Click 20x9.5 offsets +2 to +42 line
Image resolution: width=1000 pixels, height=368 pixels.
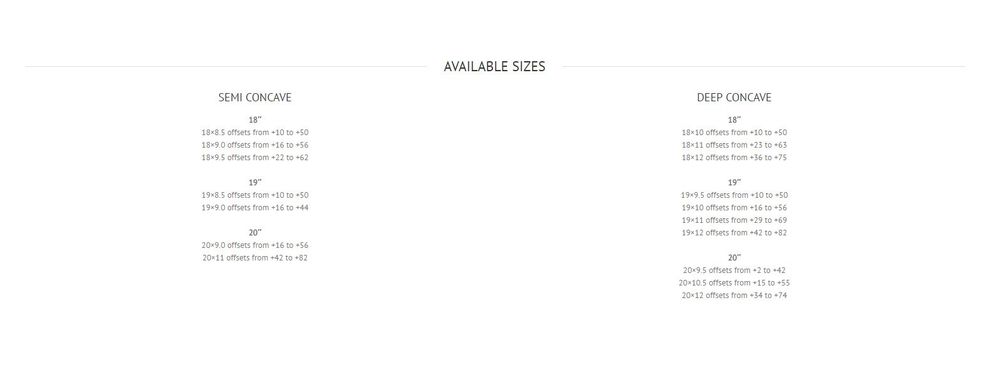tap(734, 270)
